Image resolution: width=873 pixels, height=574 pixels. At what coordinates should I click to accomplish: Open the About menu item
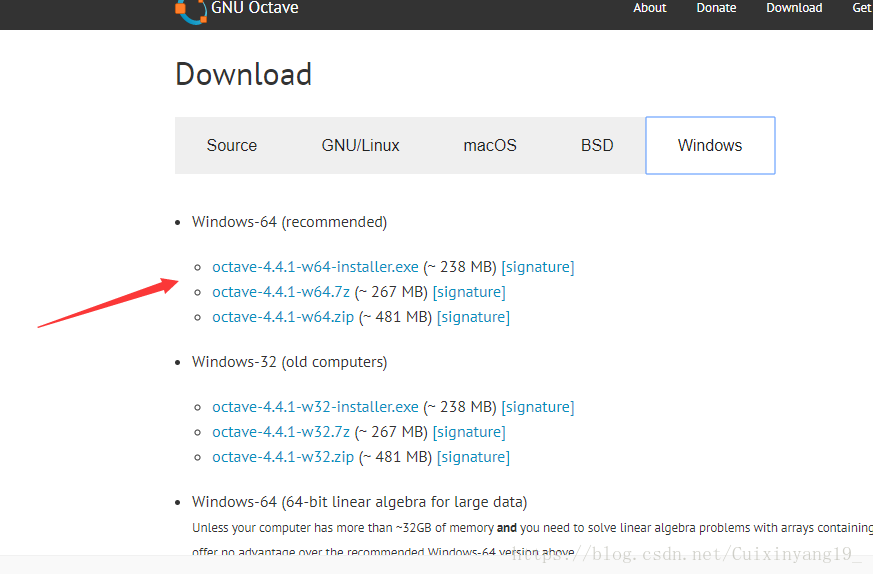[x=649, y=8]
